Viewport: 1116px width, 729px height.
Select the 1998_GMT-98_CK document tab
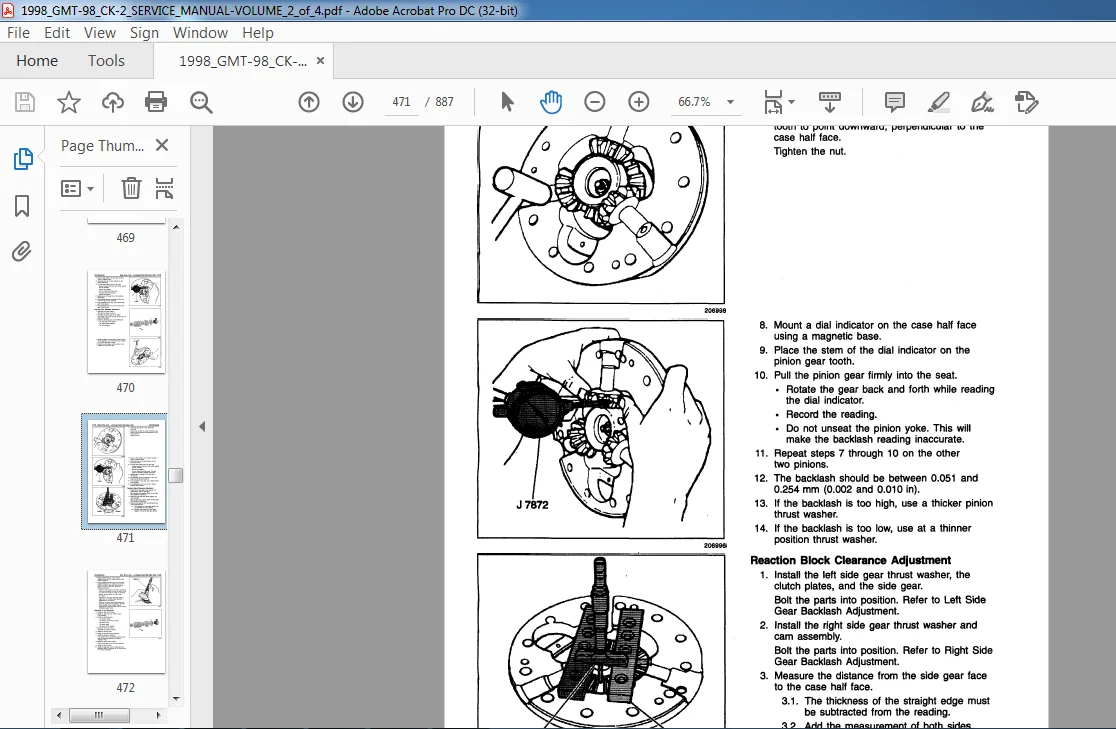[243, 61]
